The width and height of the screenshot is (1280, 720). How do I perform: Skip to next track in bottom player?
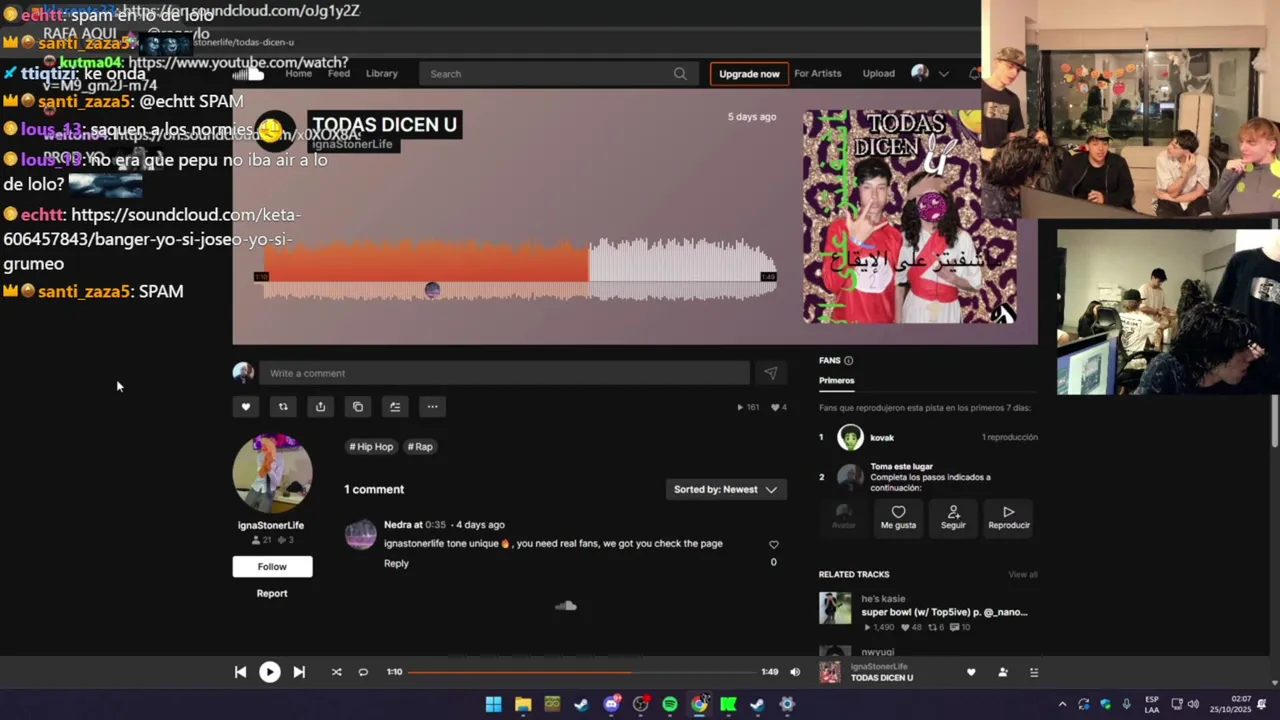[299, 672]
